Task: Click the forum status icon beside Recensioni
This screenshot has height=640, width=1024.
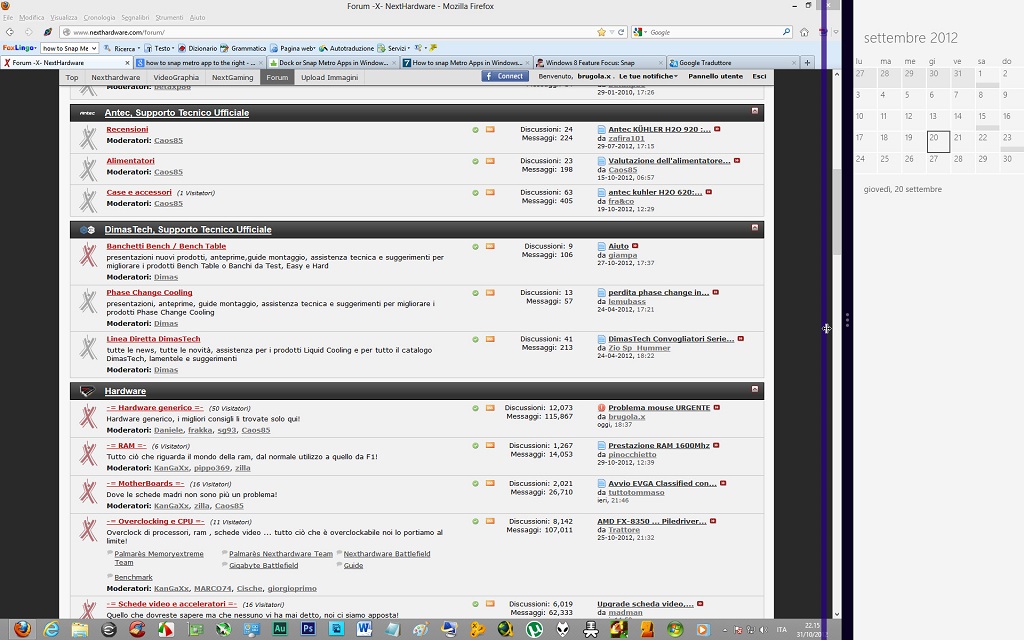Action: 88,138
